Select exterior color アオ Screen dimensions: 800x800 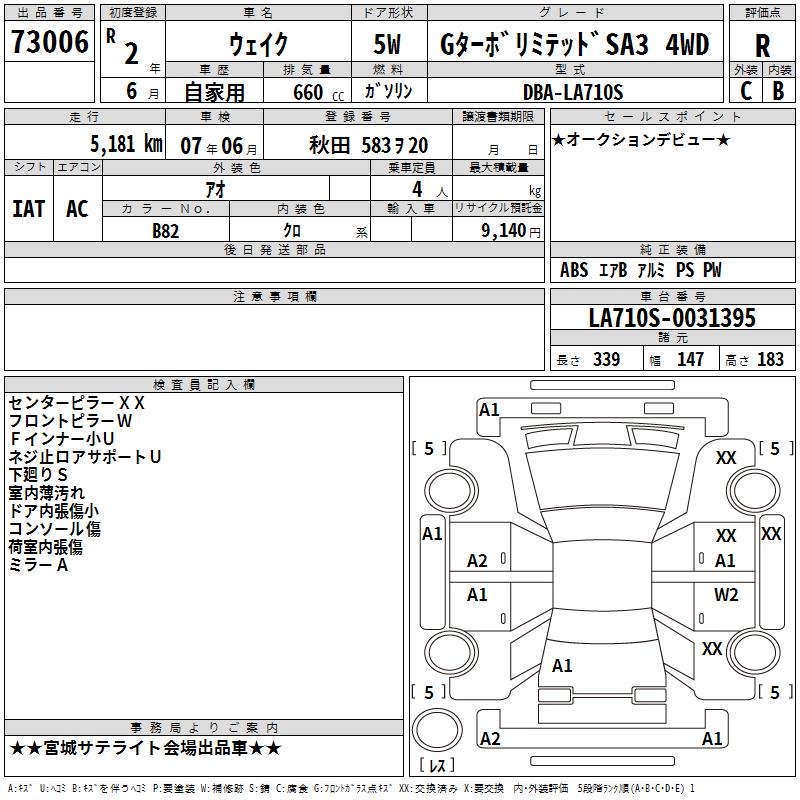coord(215,189)
